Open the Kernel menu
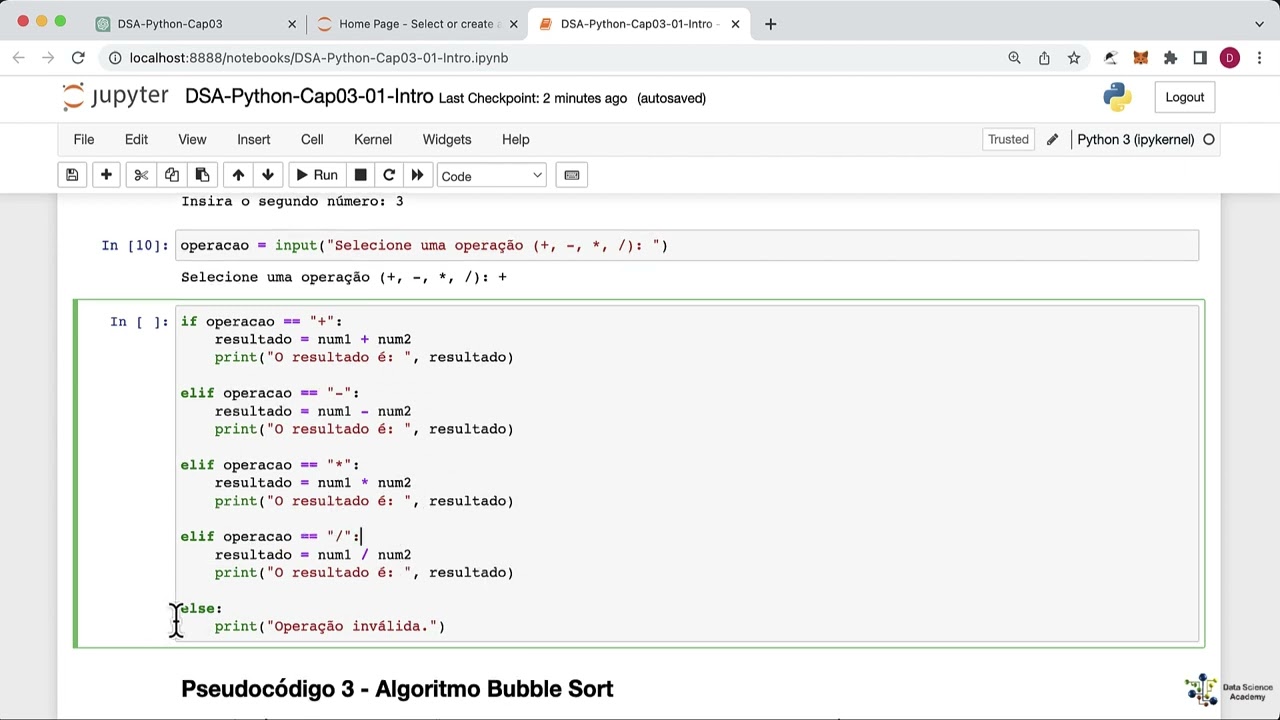 [373, 140]
